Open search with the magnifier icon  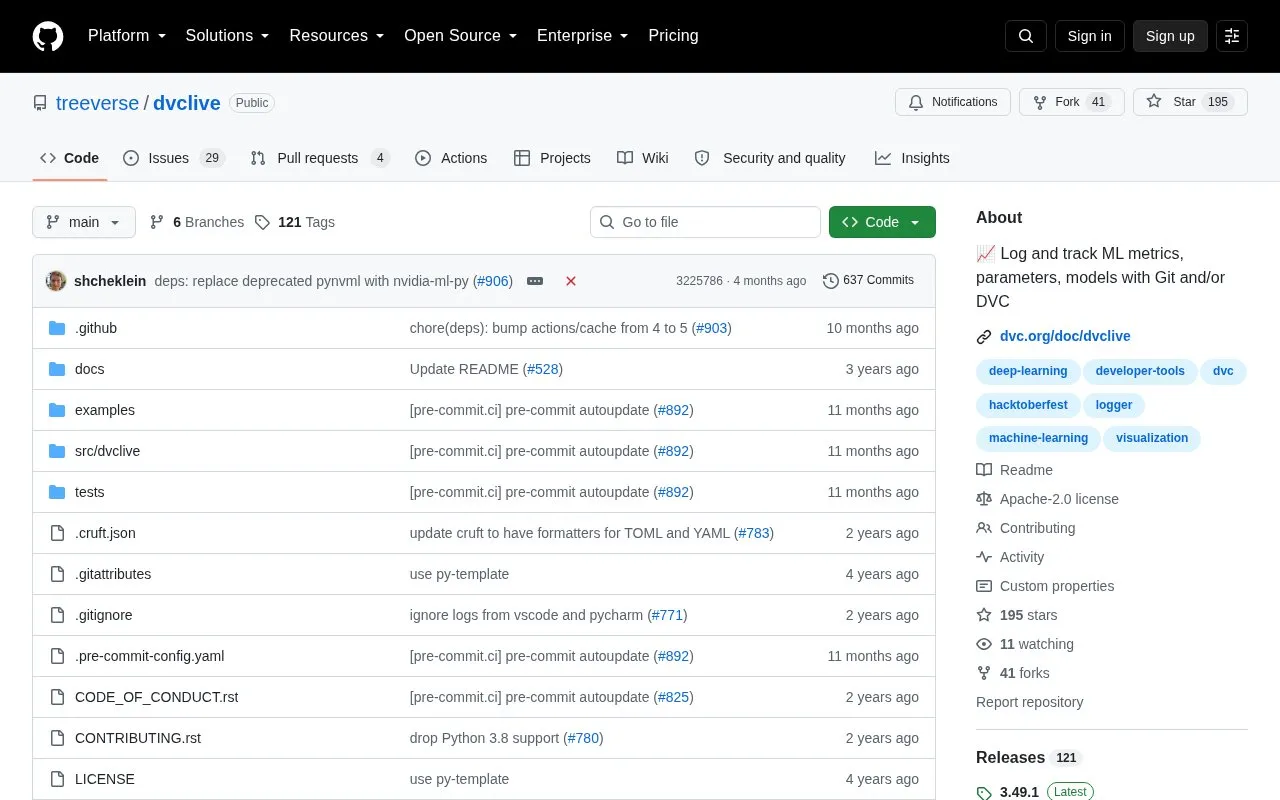coord(1026,36)
